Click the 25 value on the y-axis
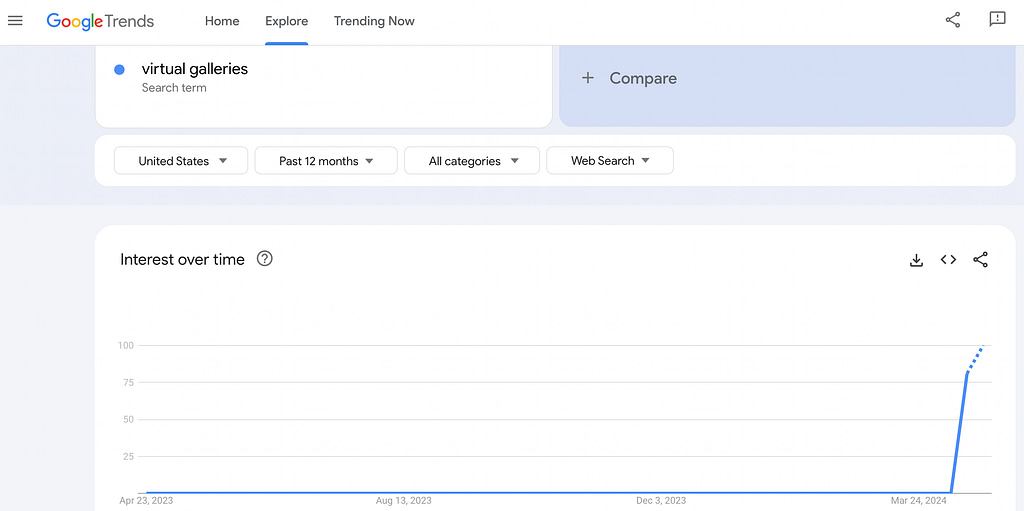Screen dimensions: 1024x511 click(x=128, y=456)
